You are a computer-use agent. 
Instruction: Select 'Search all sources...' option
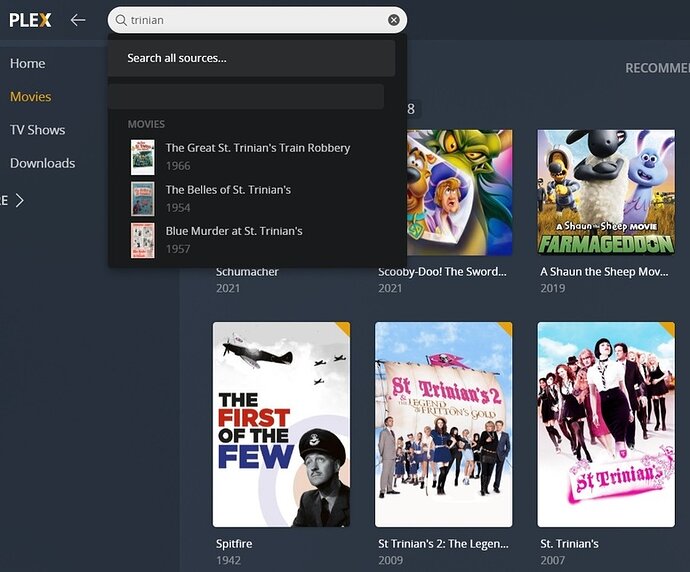[251, 58]
